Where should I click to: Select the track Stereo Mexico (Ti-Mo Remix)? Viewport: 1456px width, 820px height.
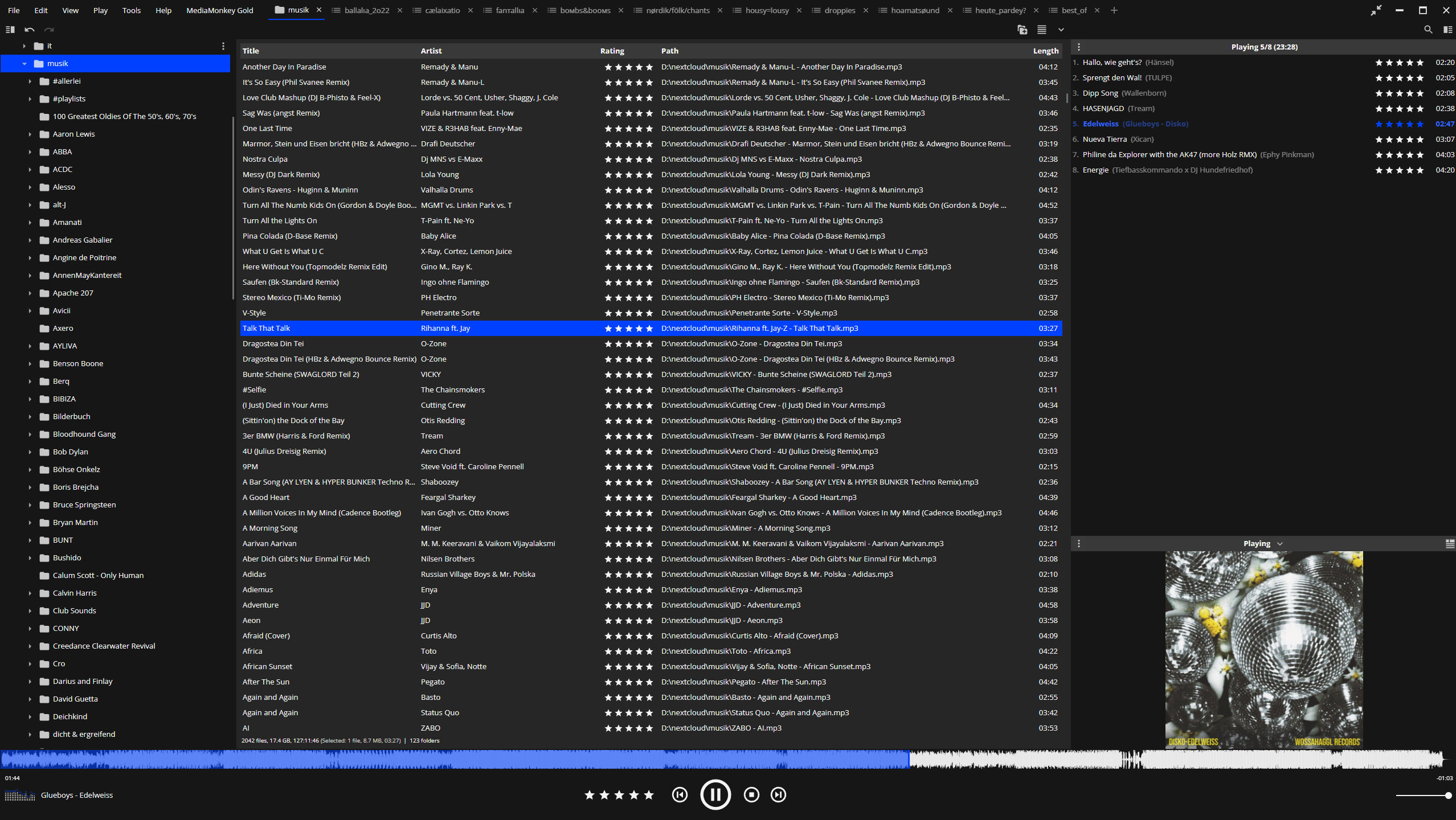pos(651,298)
